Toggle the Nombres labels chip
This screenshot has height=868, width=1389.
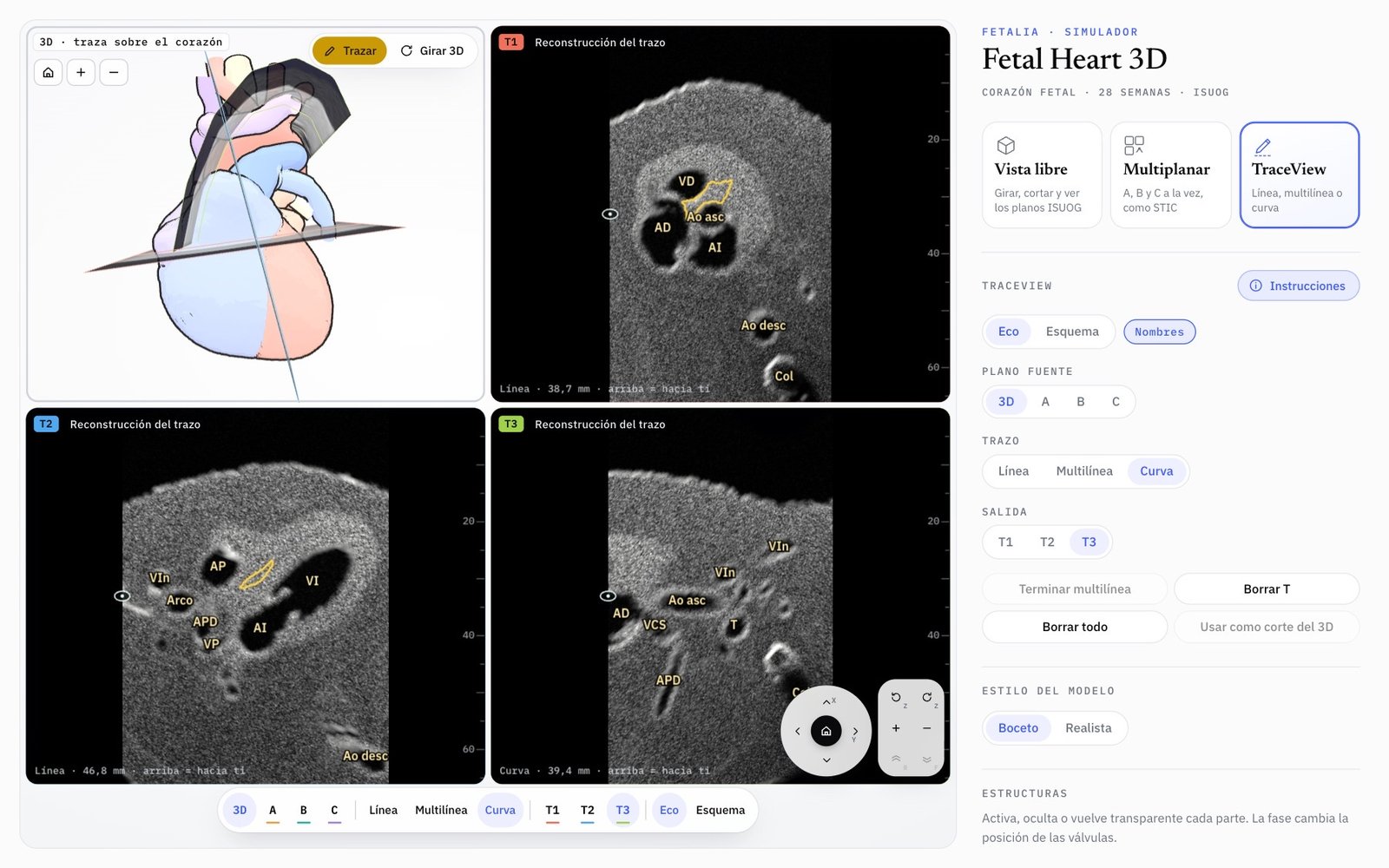pos(1159,332)
